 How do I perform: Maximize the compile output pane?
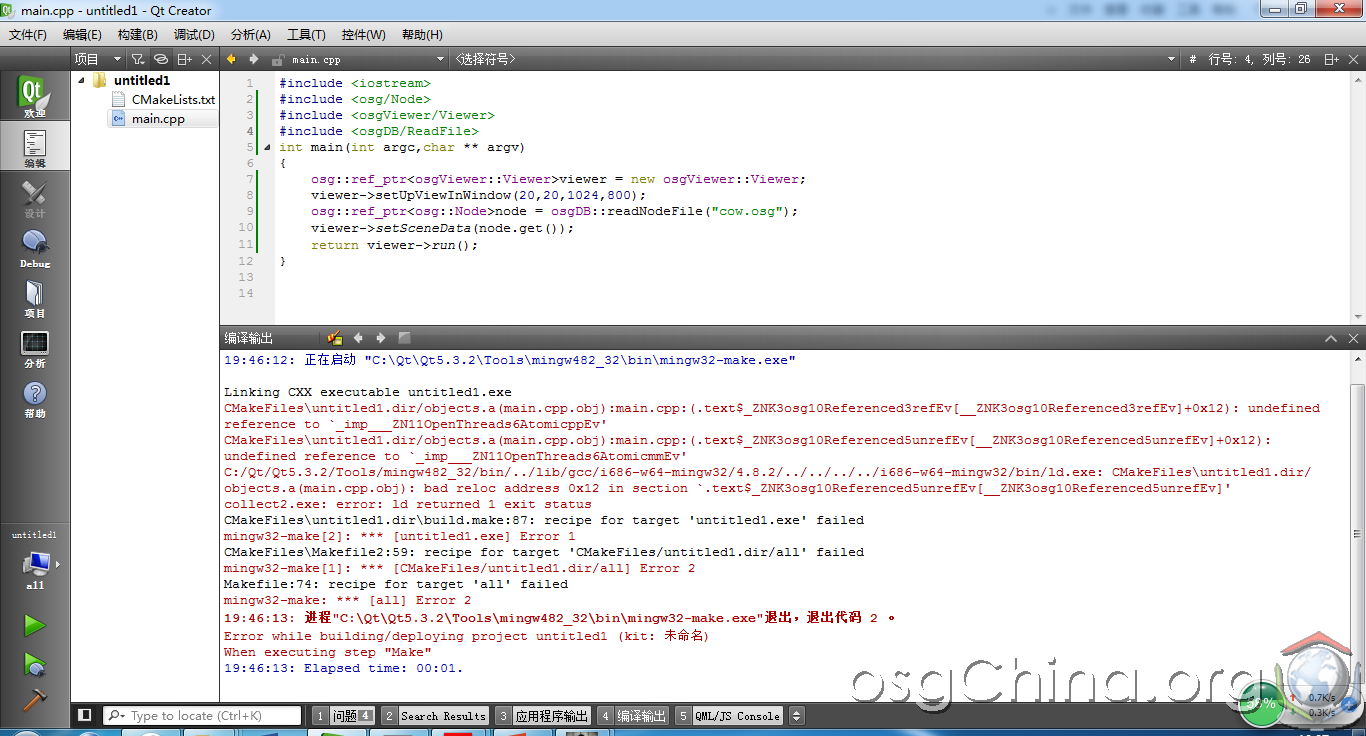pos(1331,339)
